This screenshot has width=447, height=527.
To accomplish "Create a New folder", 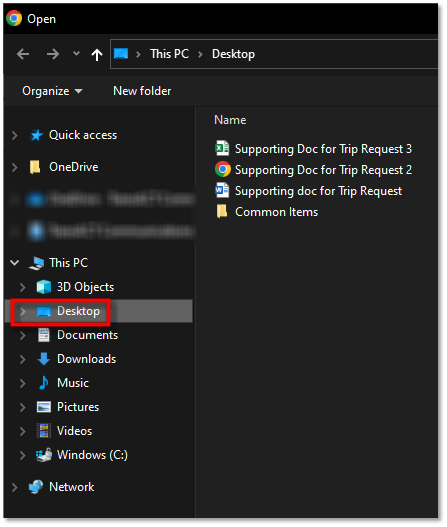I will 142,91.
